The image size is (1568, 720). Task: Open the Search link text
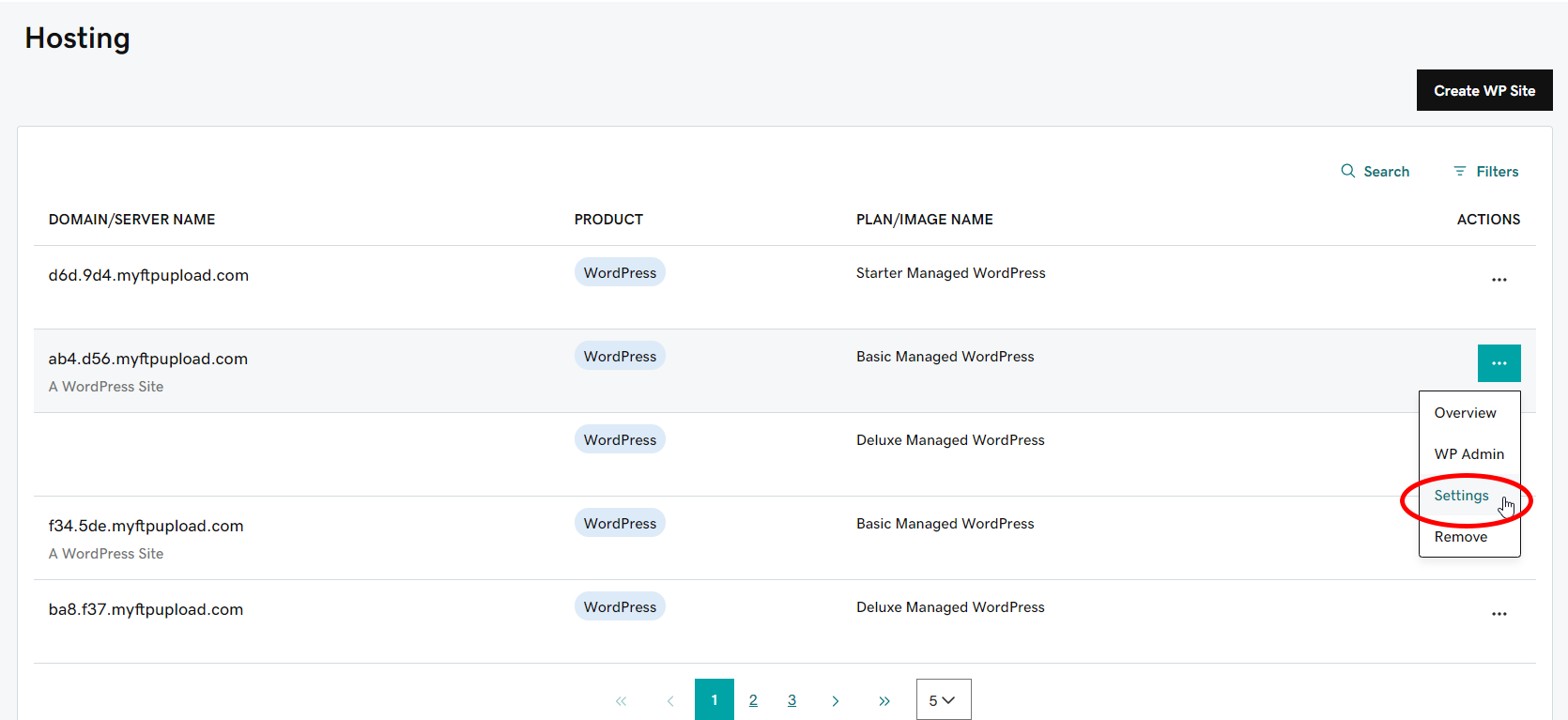coord(1386,172)
